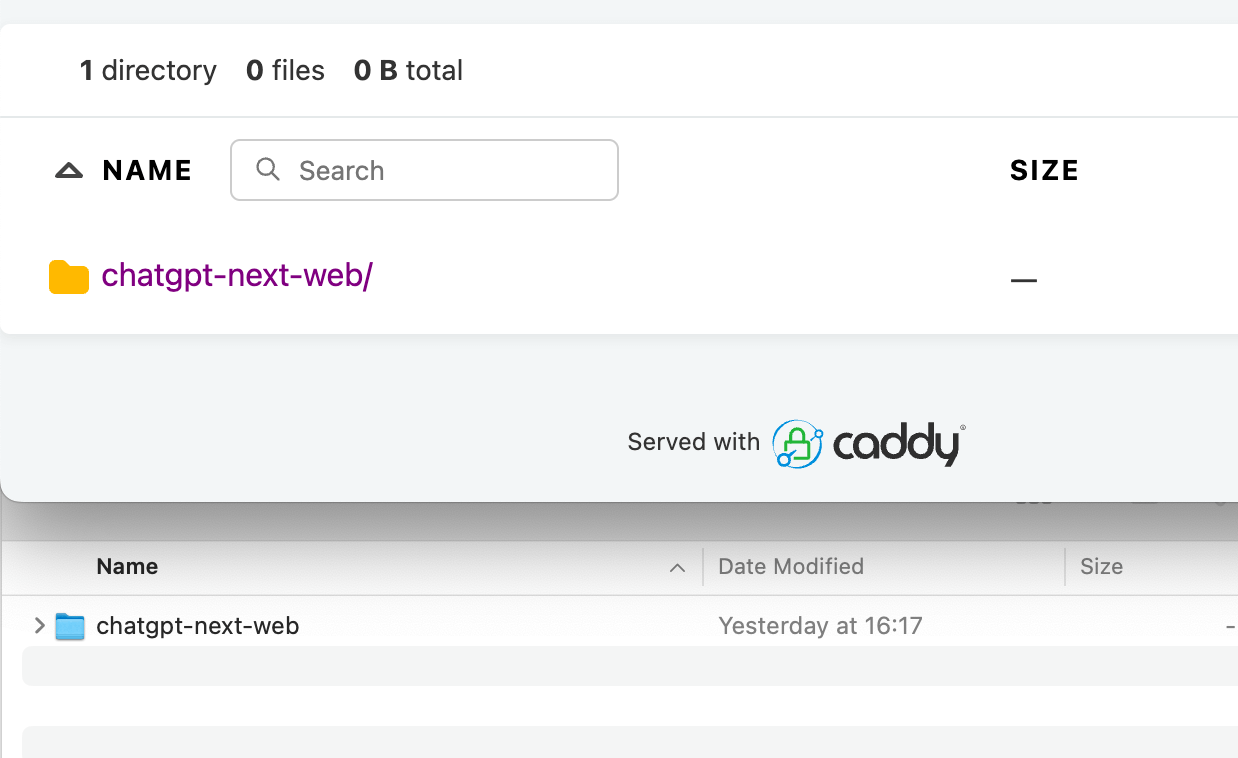Click the yellow chatgpt-next-web folder icon

click(x=69, y=277)
